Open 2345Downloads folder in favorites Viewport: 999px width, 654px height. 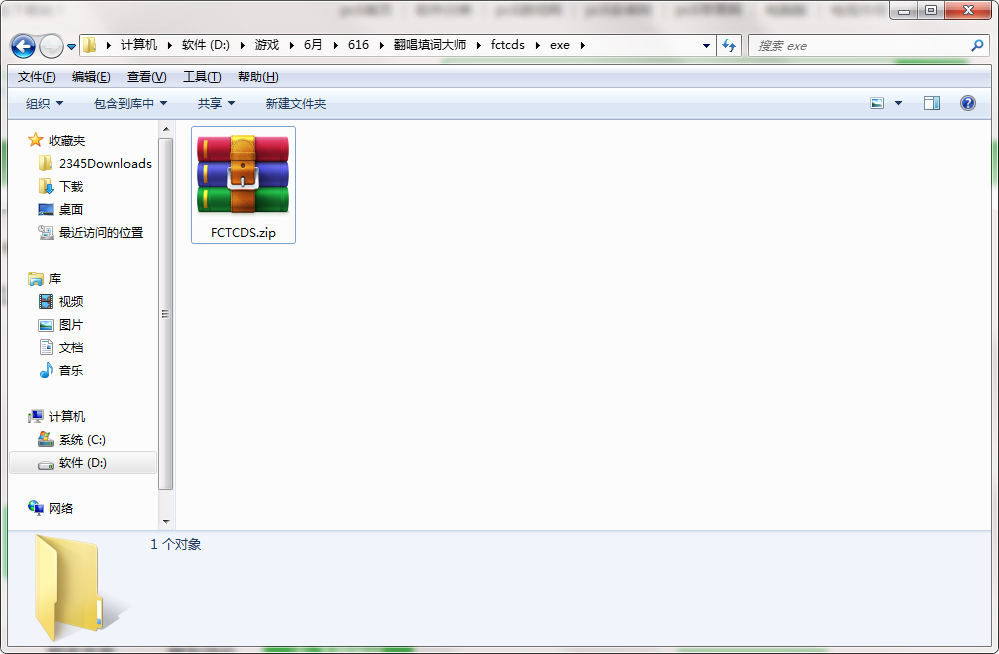(104, 163)
